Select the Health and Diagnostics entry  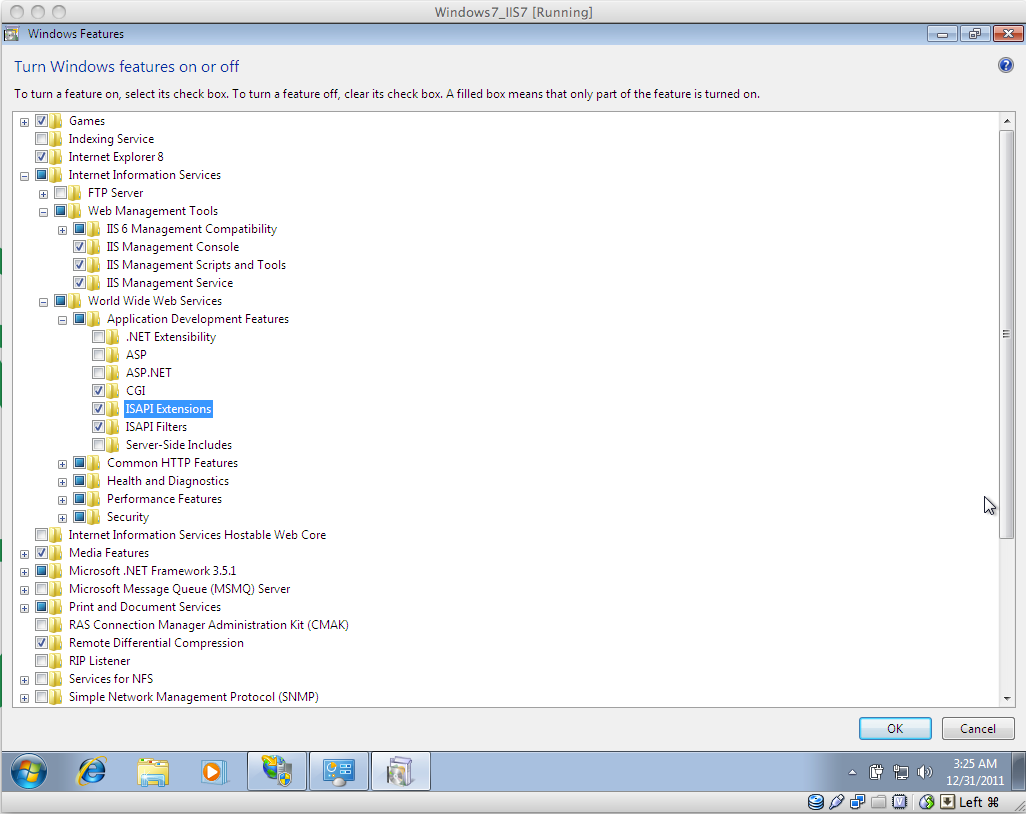(x=167, y=480)
